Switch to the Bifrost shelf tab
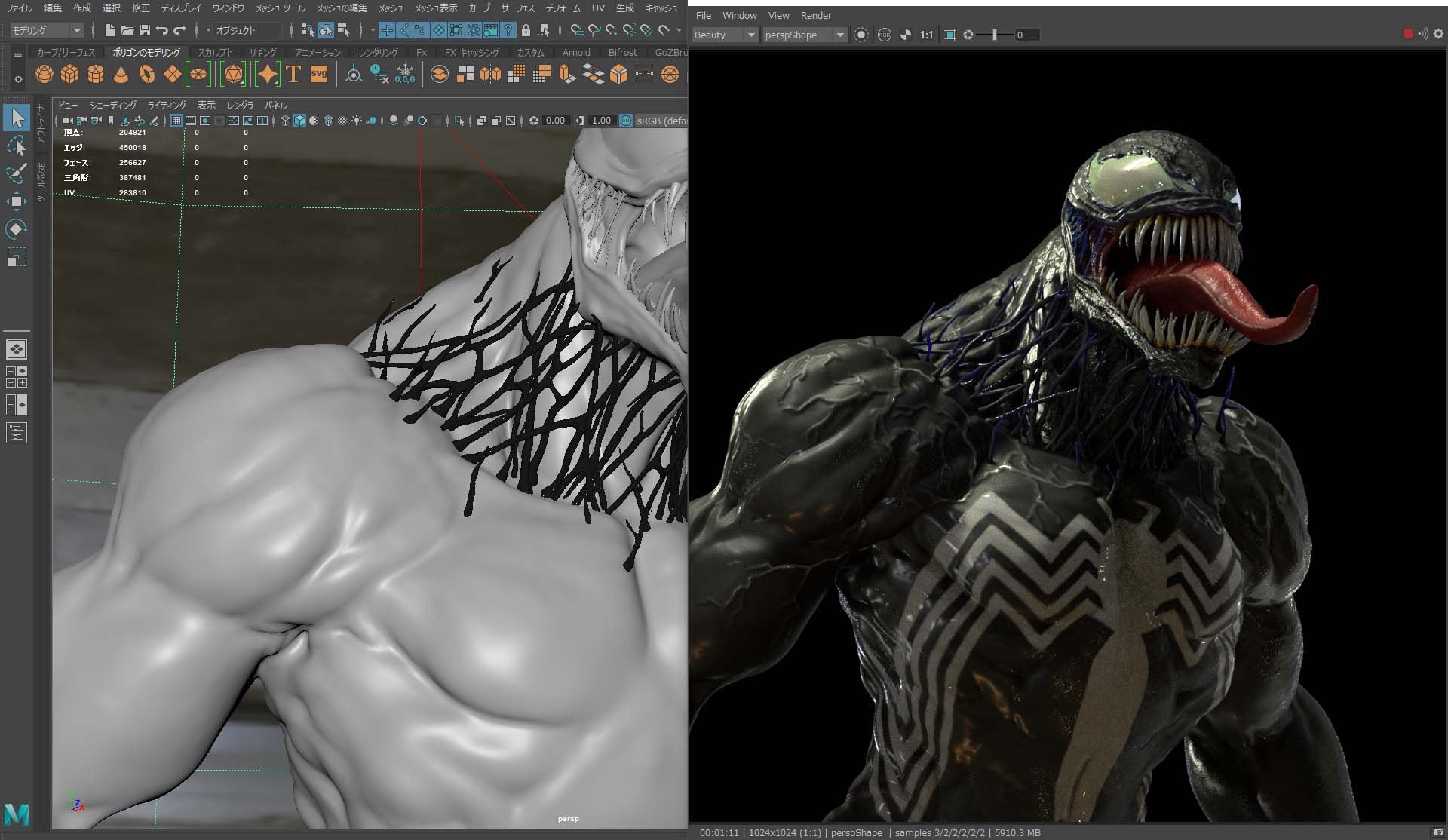1448x840 pixels. [x=622, y=52]
